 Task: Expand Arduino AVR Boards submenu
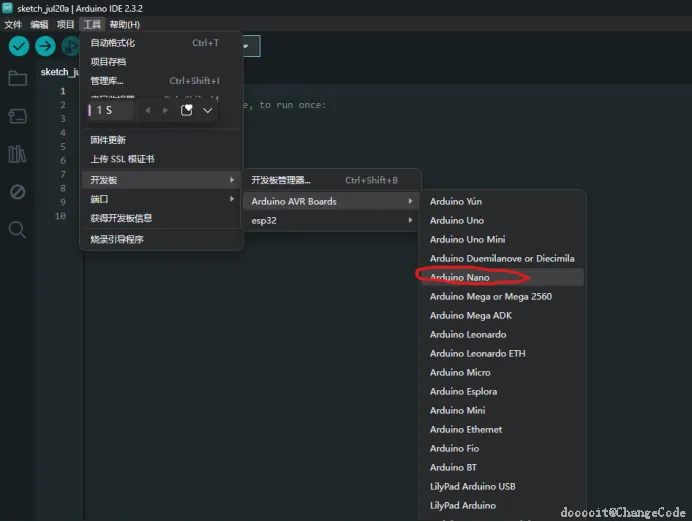[x=331, y=201]
